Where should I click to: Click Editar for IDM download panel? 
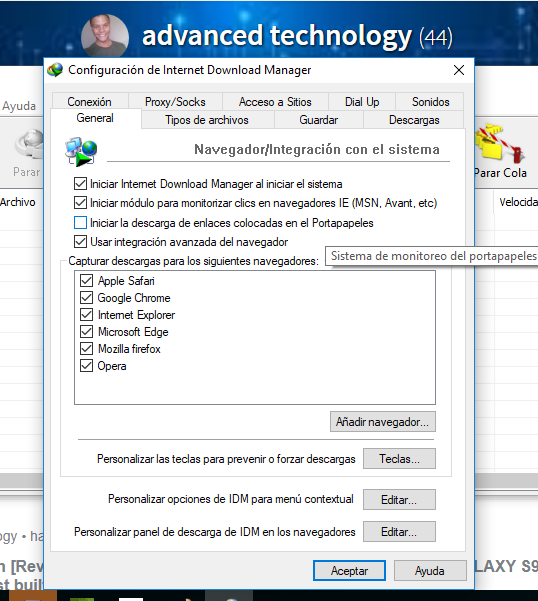tap(399, 532)
